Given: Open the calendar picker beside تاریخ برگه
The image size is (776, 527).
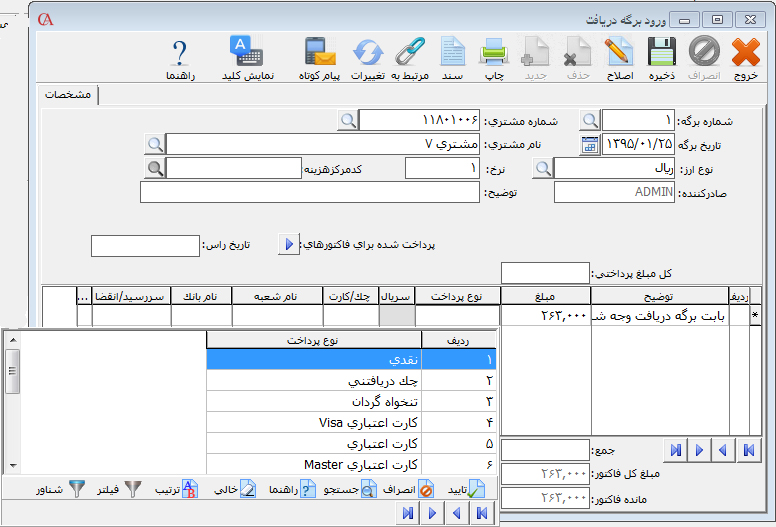Looking at the screenshot, I should (x=590, y=145).
